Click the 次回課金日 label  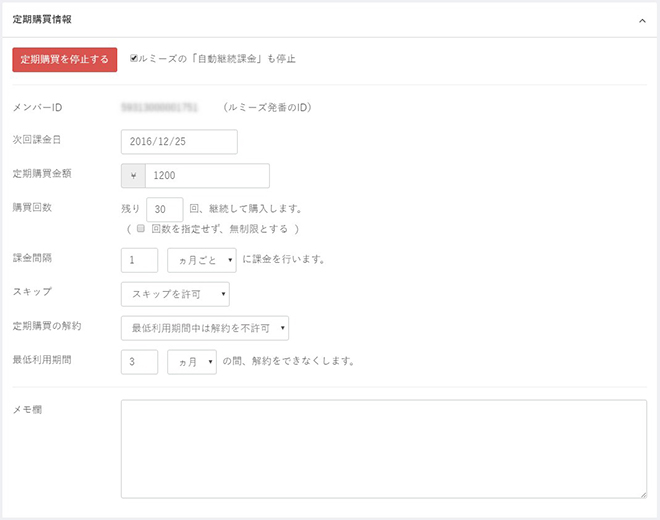37,139
